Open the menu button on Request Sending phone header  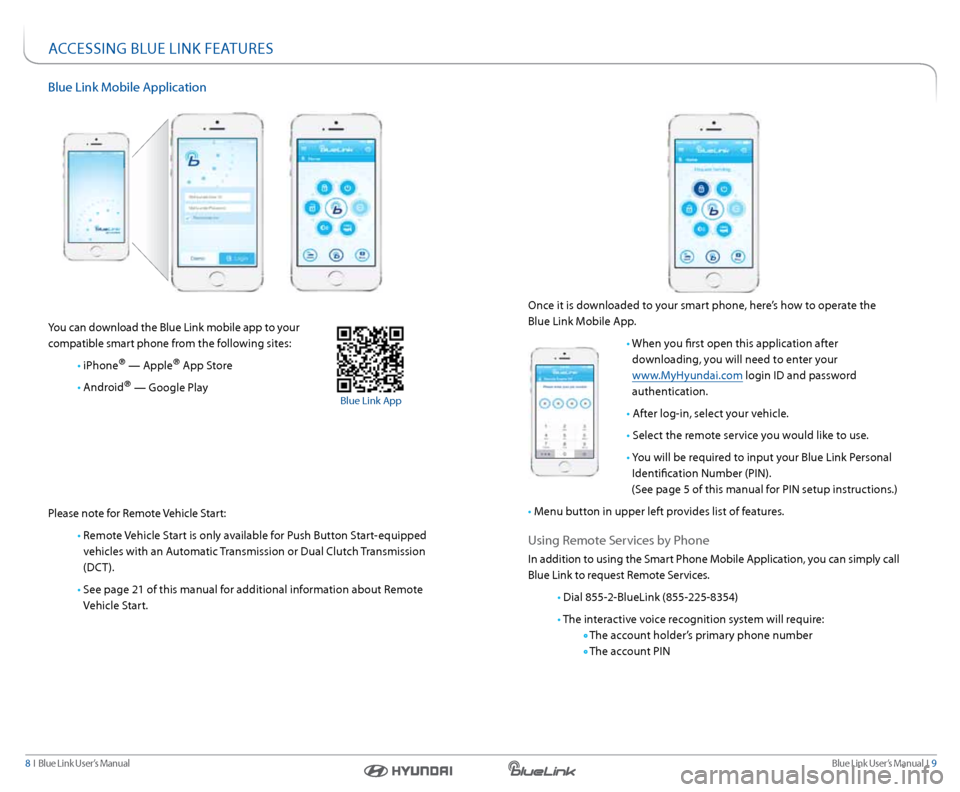click(681, 149)
